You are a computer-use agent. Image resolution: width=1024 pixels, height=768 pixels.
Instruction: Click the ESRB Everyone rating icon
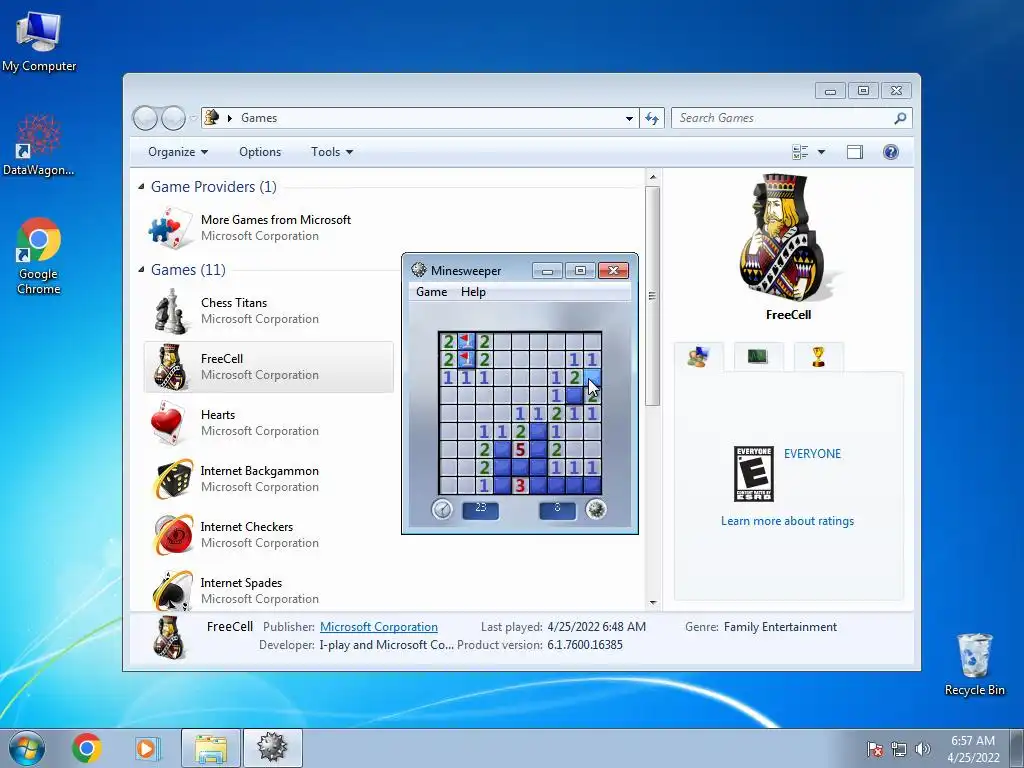[x=754, y=474]
